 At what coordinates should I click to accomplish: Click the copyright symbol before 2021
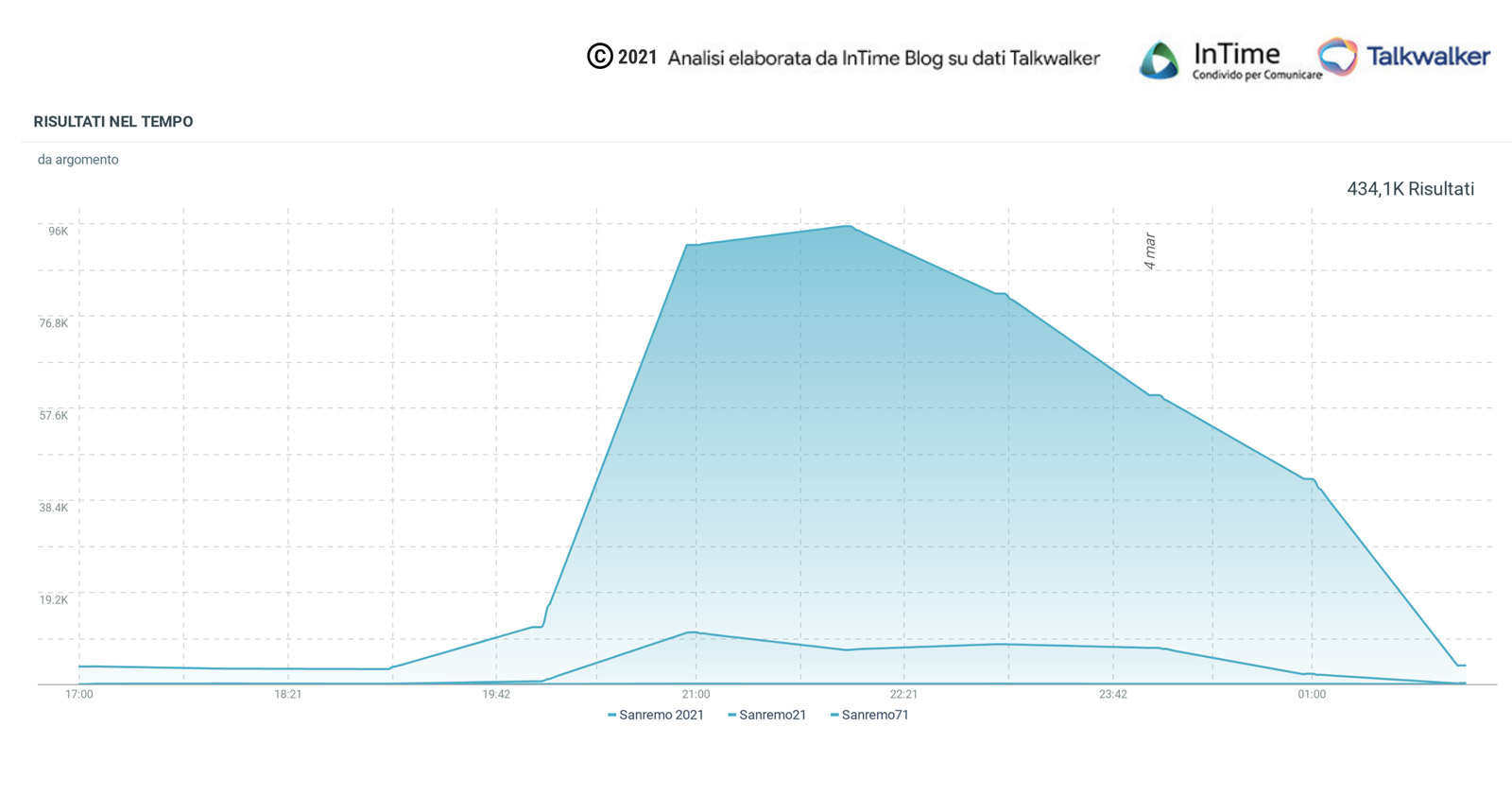600,57
